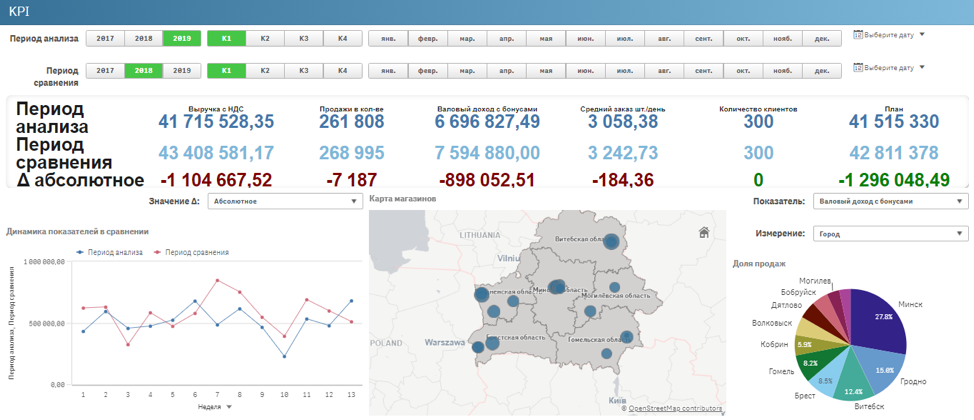974x420 pixels.
Task: Click plan delta -1 296 048,49
Action: coord(893,180)
